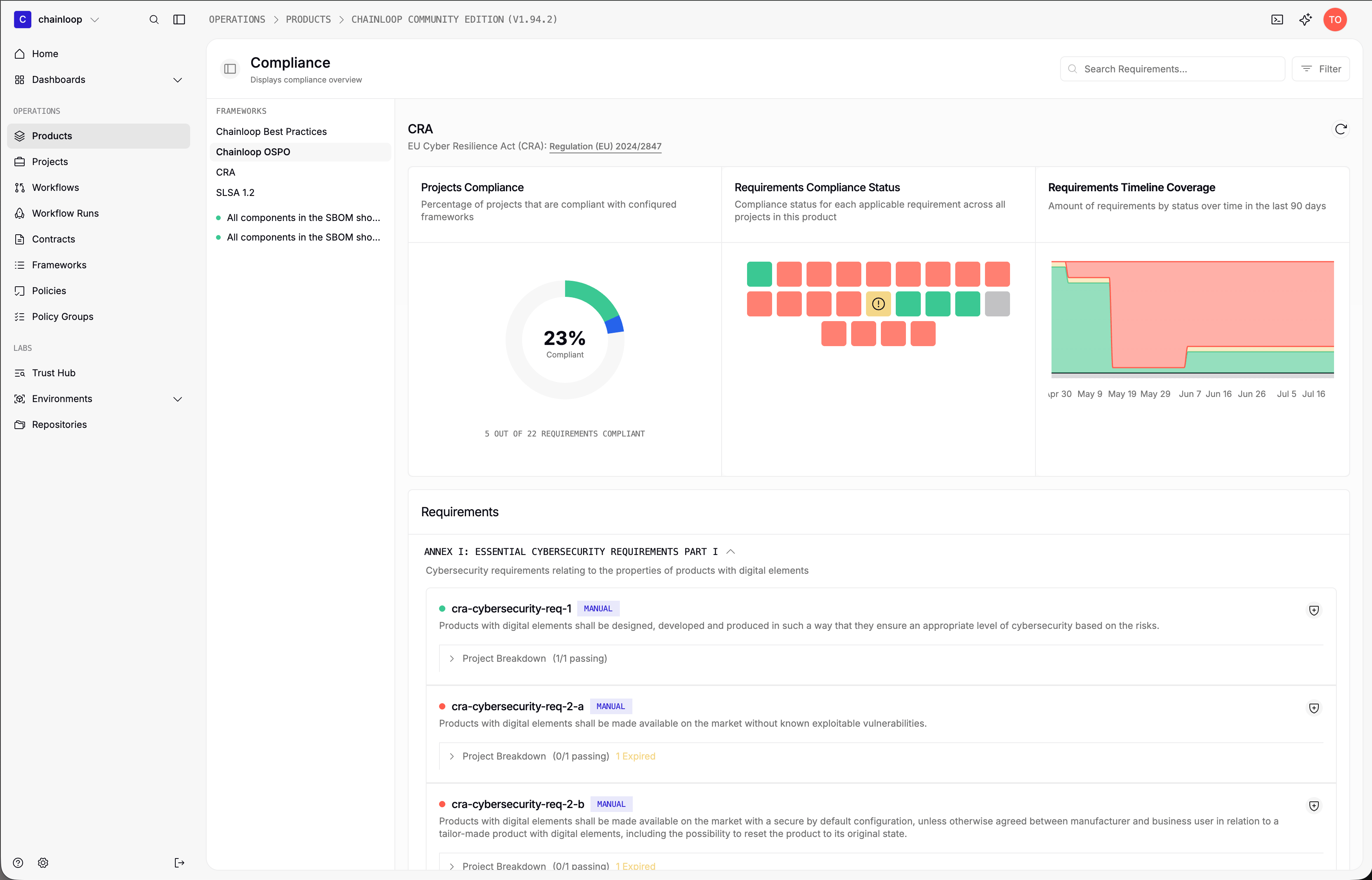This screenshot has height=880, width=1372.
Task: Click the cra-cybersecurity-req-1 title
Action: (511, 609)
